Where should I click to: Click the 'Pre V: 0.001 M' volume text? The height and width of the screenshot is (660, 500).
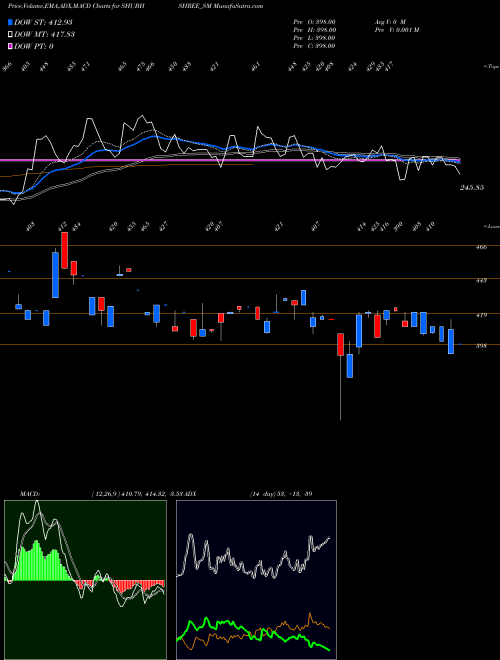click(x=396, y=30)
